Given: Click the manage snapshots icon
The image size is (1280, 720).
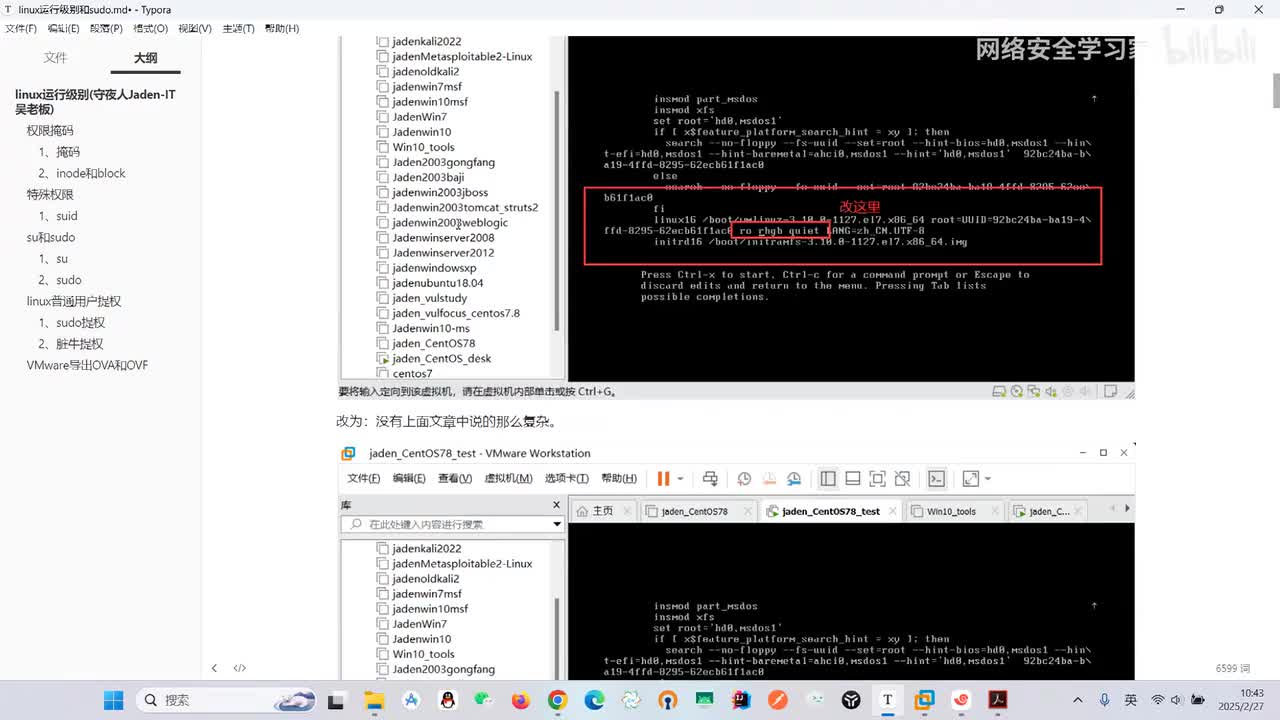Looking at the screenshot, I should click(794, 479).
